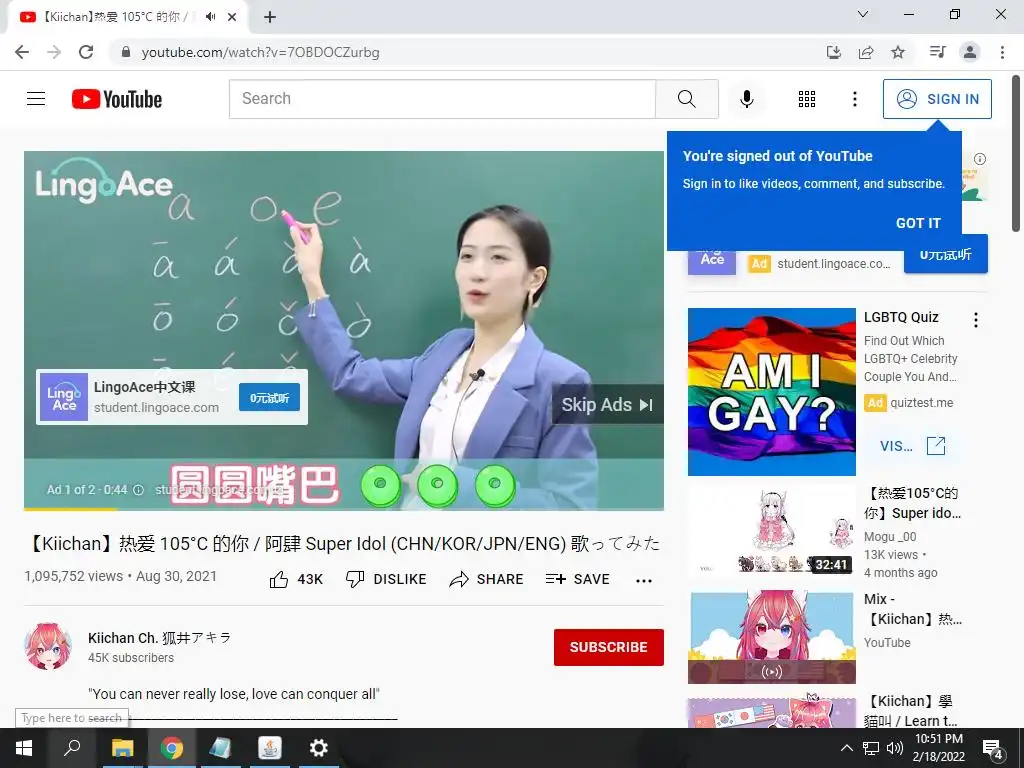Go back to the previous page
This screenshot has height=768, width=1024.
pyautogui.click(x=22, y=52)
